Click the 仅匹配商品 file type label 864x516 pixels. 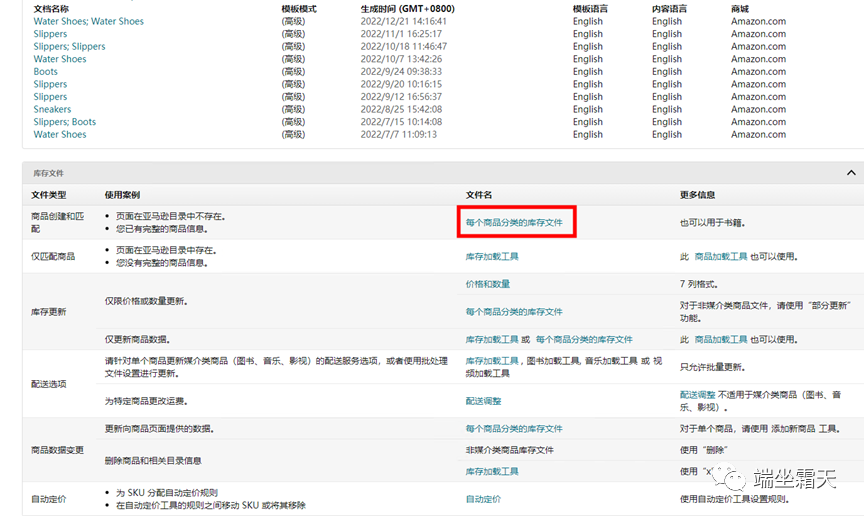coord(53,256)
